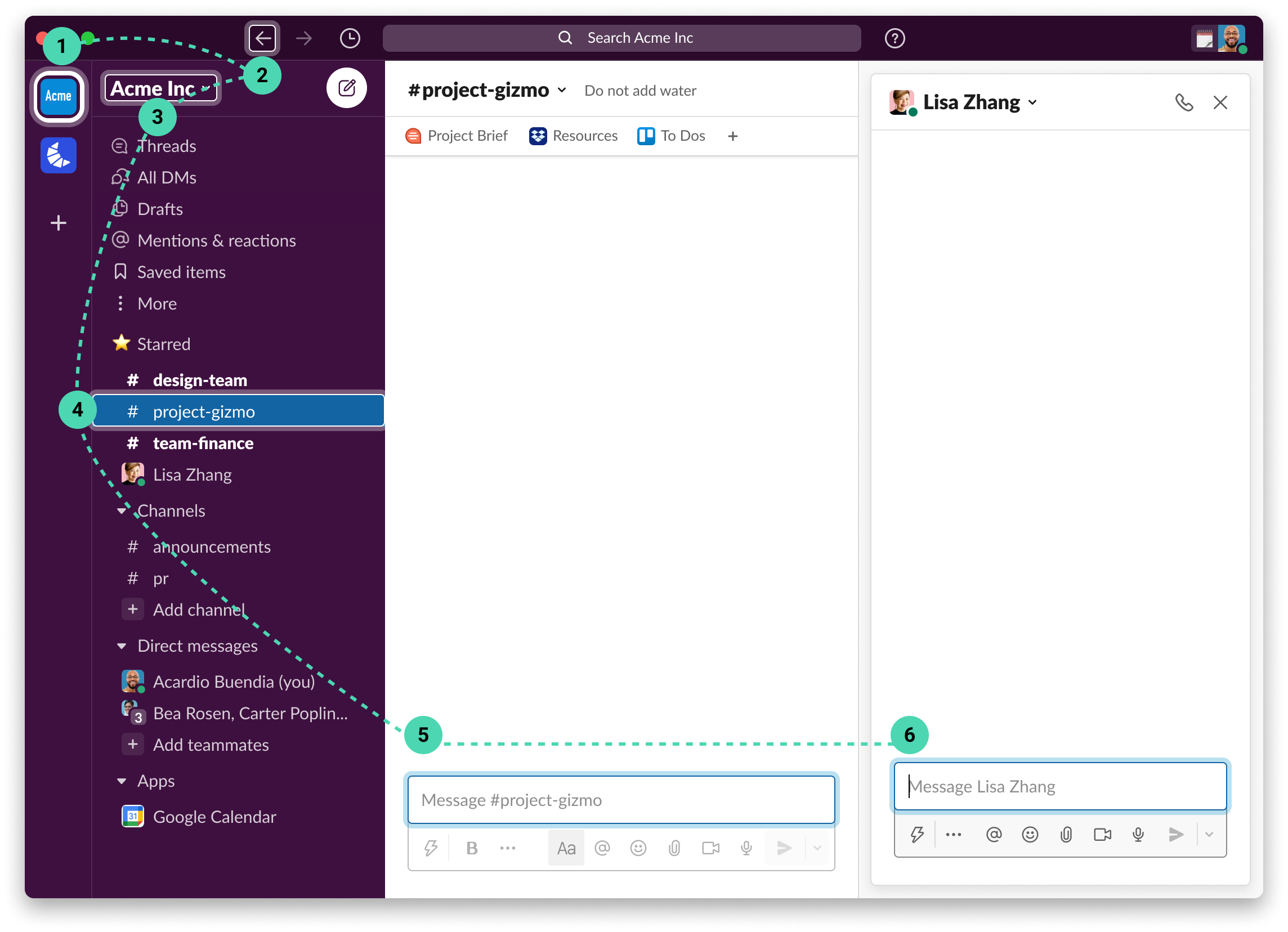
Task: Click the close icon on Lisa Zhang panel
Action: tap(1221, 102)
